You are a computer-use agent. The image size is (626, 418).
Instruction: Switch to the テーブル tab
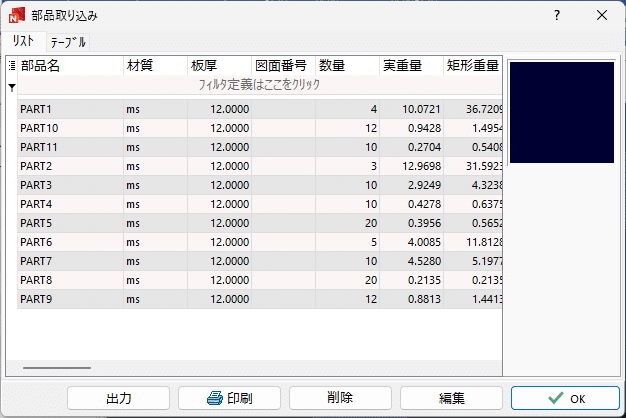[68, 42]
